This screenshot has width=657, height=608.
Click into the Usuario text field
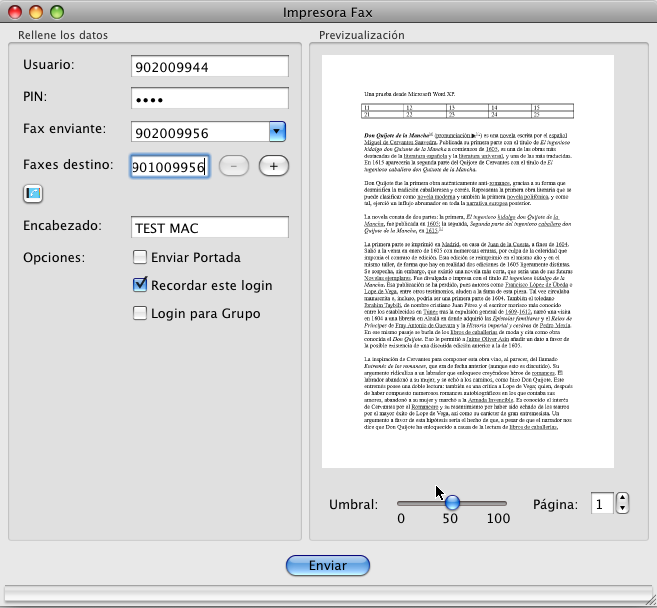(209, 67)
